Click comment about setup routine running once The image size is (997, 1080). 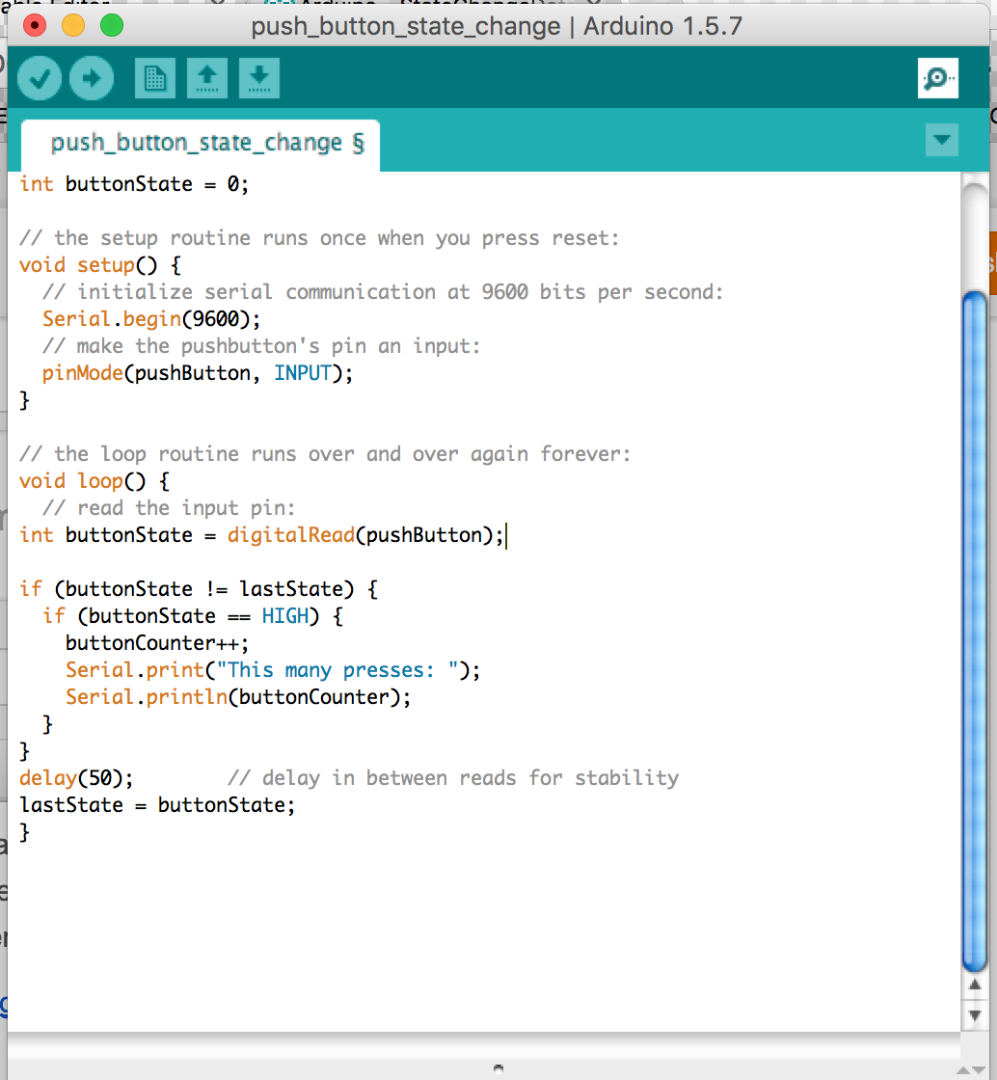[320, 238]
